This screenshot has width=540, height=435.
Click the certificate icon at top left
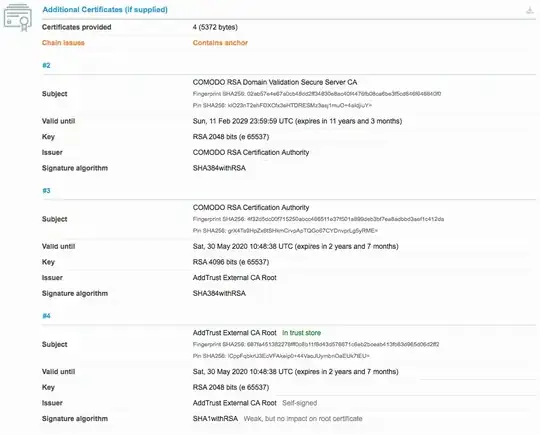[x=18, y=17]
